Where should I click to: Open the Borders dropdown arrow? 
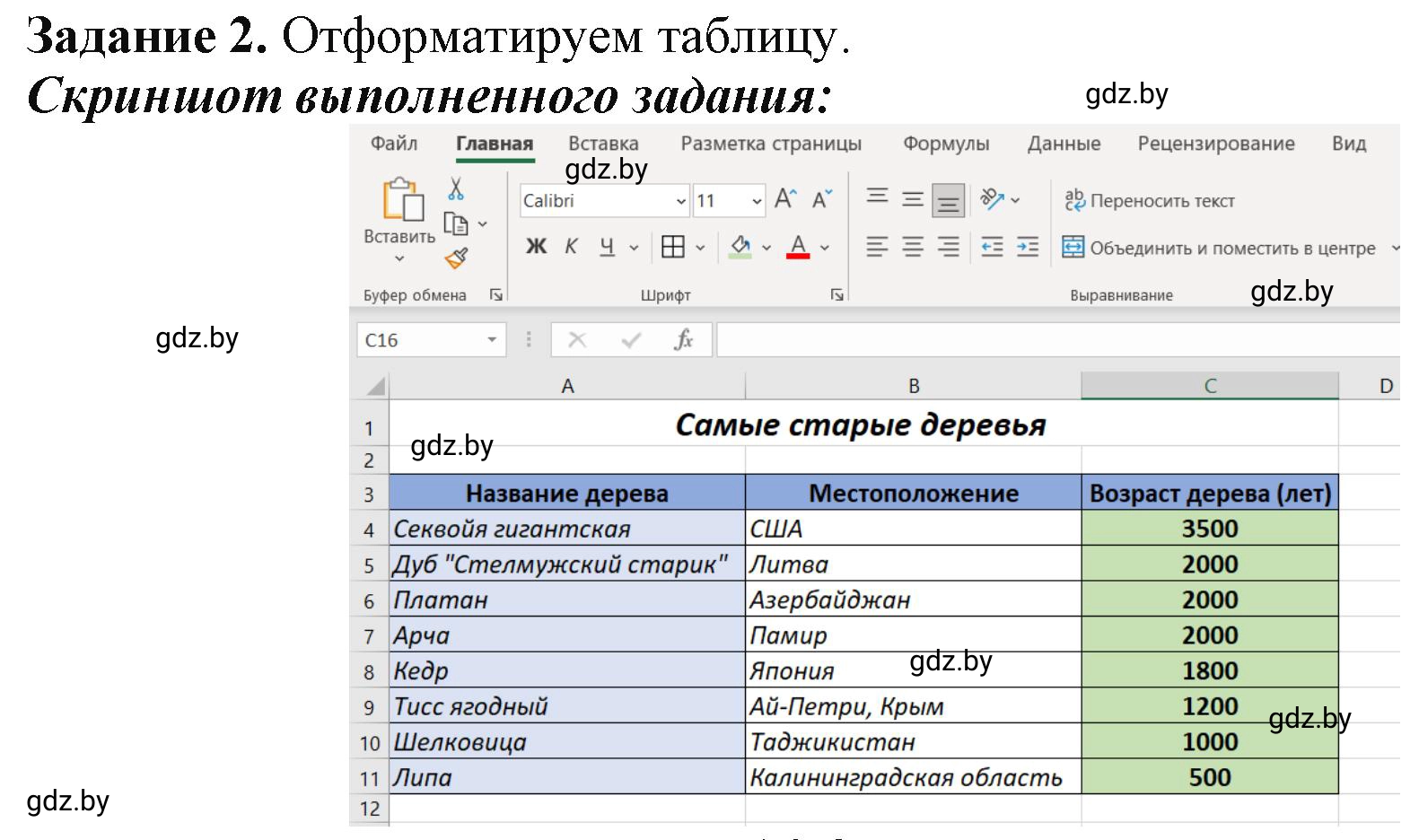click(700, 248)
